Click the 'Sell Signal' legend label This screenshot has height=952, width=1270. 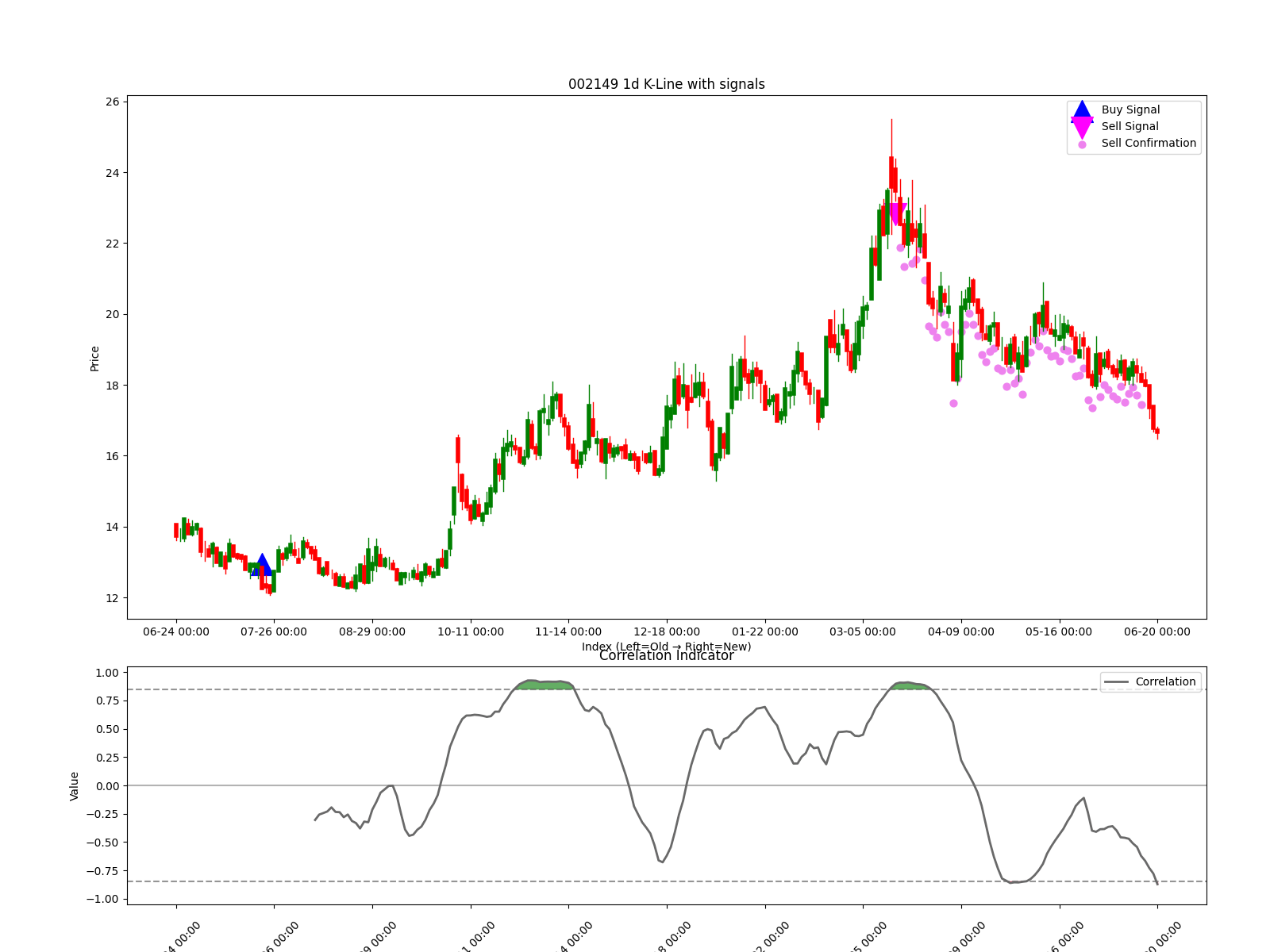[x=1130, y=127]
